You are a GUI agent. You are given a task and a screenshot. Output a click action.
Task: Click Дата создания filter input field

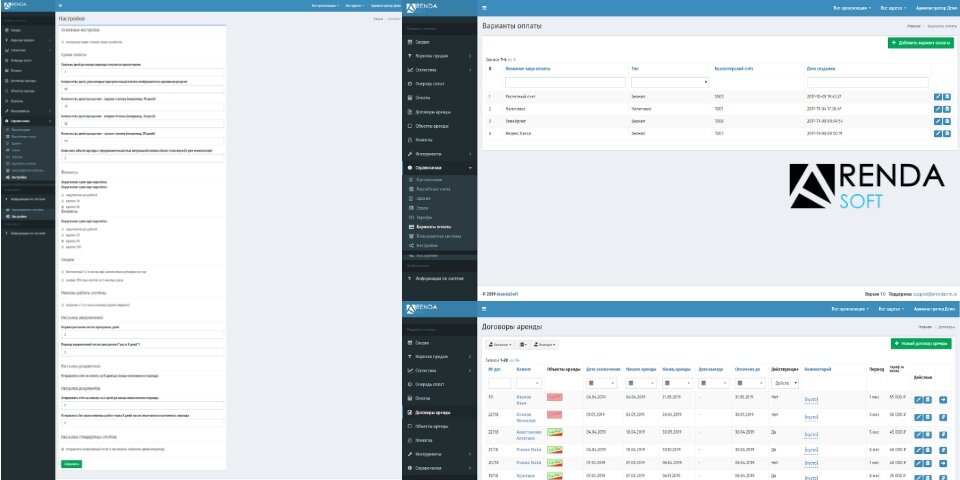click(x=868, y=82)
